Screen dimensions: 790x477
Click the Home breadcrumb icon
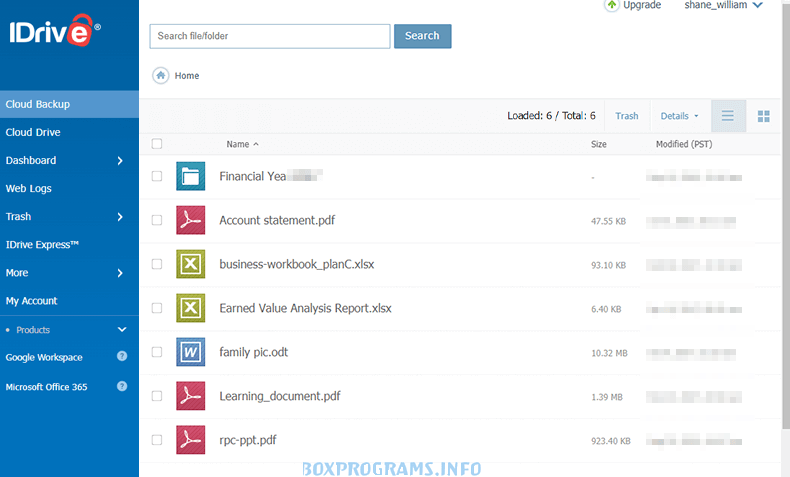(x=160, y=76)
